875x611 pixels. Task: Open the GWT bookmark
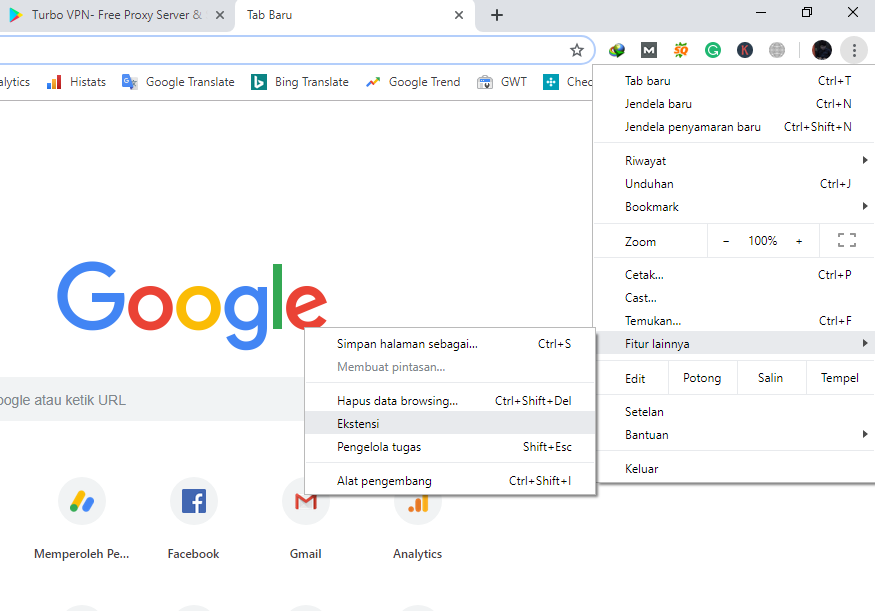502,83
